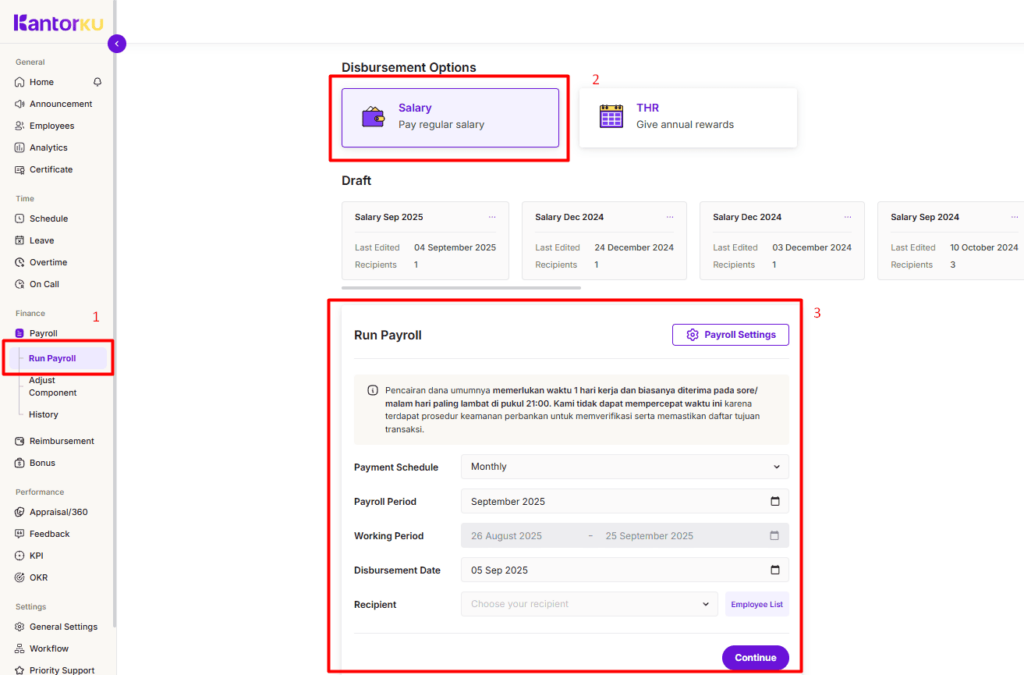1024x675 pixels.
Task: Open Announcement from the megaphone icon
Action: click(x=20, y=104)
